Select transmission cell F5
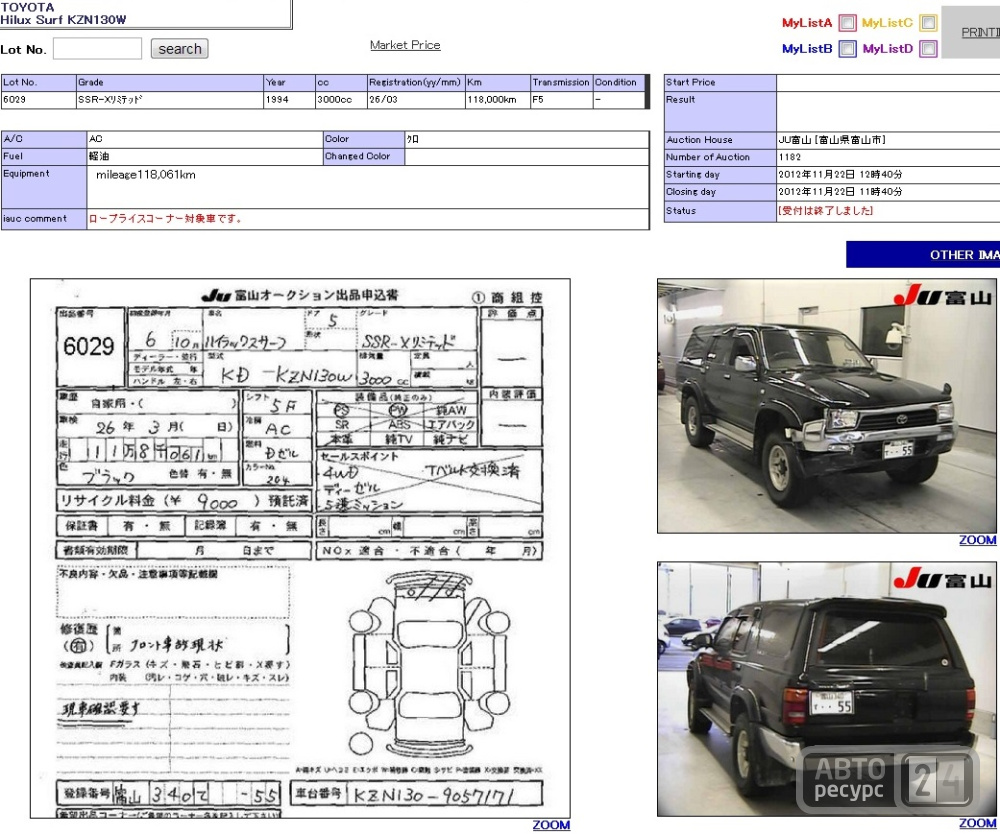Viewport: 1000px width, 834px height. [x=562, y=99]
